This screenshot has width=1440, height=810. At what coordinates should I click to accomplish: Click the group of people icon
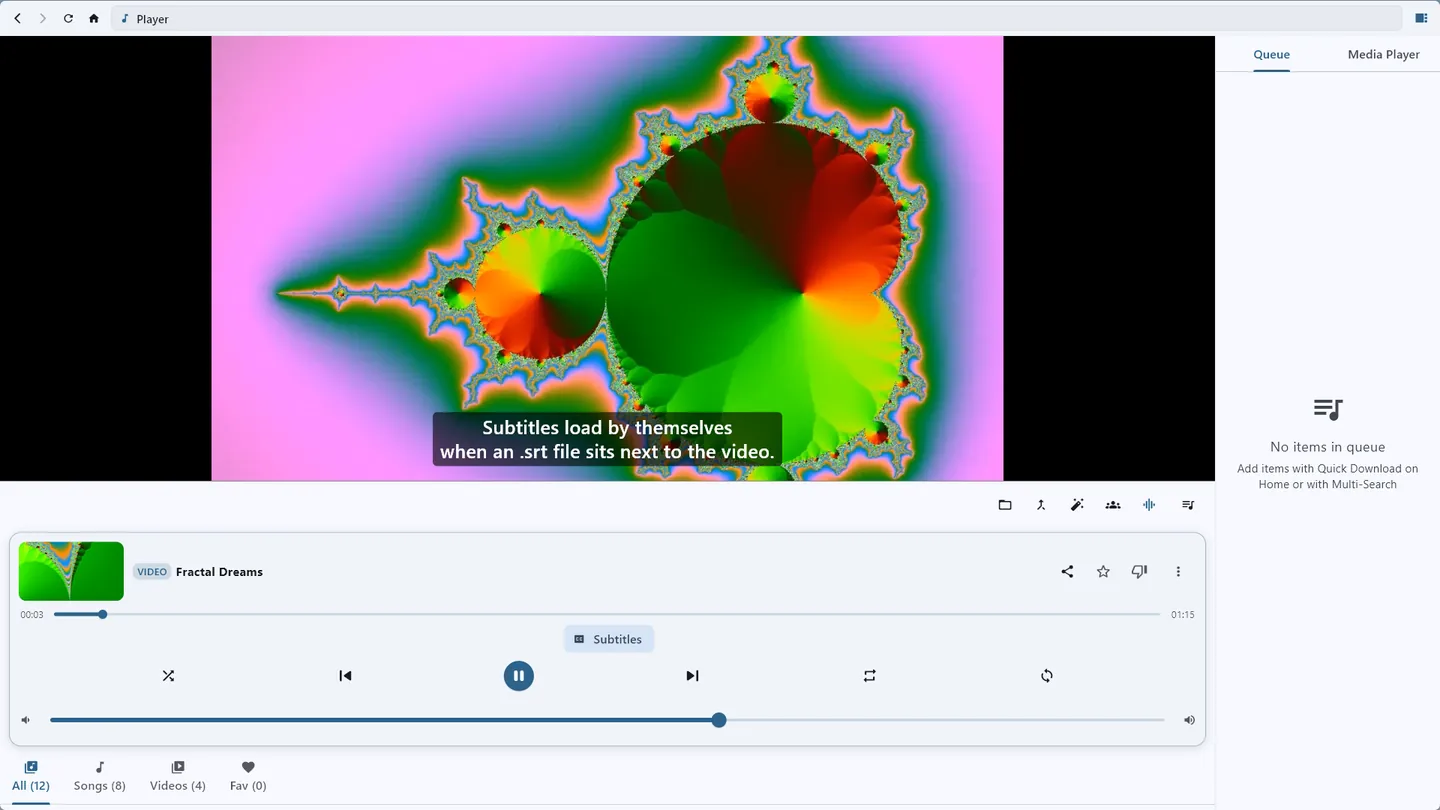(x=1113, y=505)
